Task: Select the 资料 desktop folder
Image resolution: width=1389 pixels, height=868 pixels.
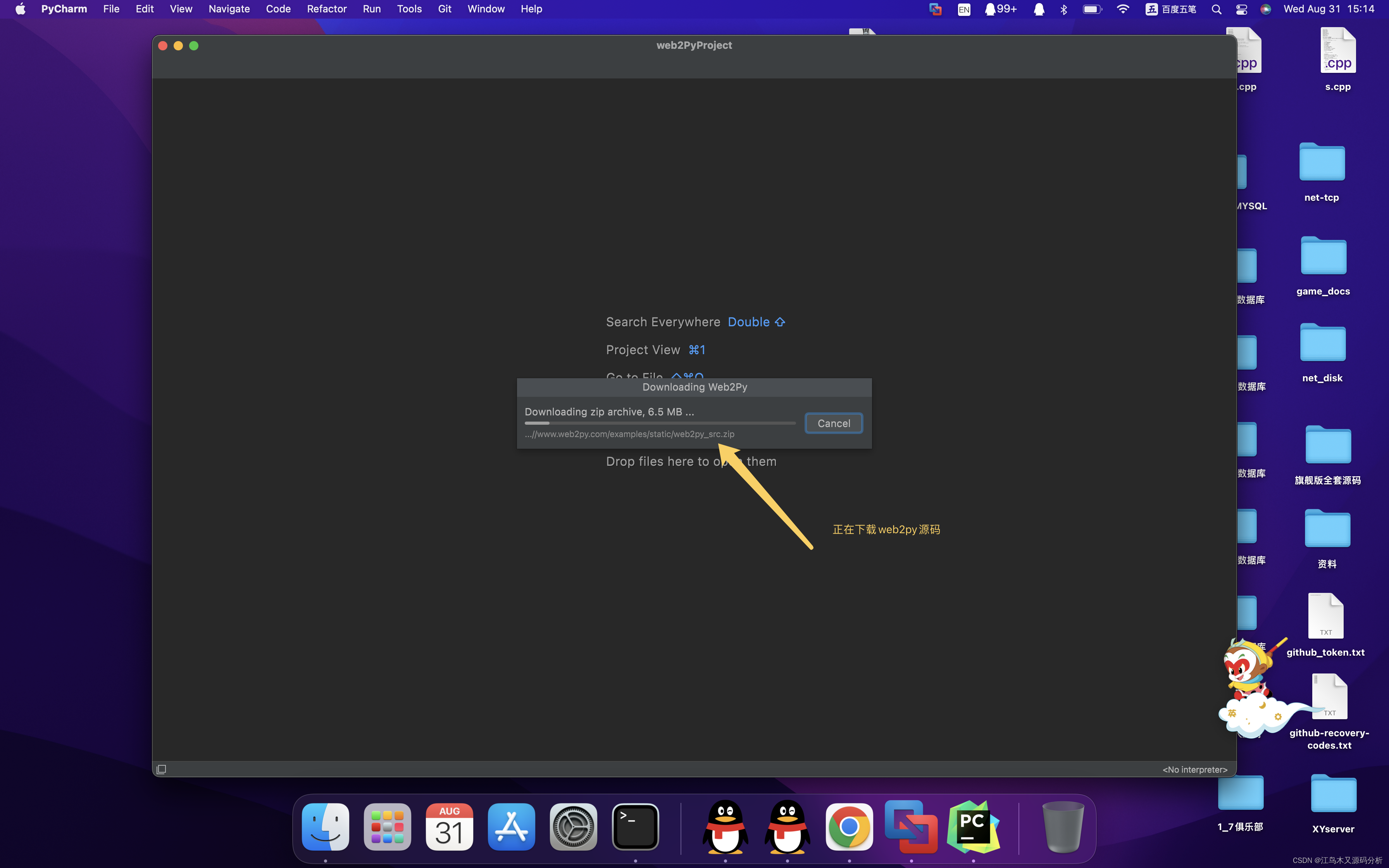Action: click(x=1327, y=539)
